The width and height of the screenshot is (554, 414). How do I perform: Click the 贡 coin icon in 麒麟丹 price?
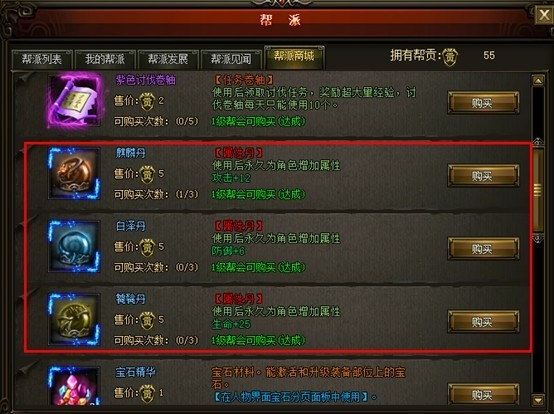point(147,174)
